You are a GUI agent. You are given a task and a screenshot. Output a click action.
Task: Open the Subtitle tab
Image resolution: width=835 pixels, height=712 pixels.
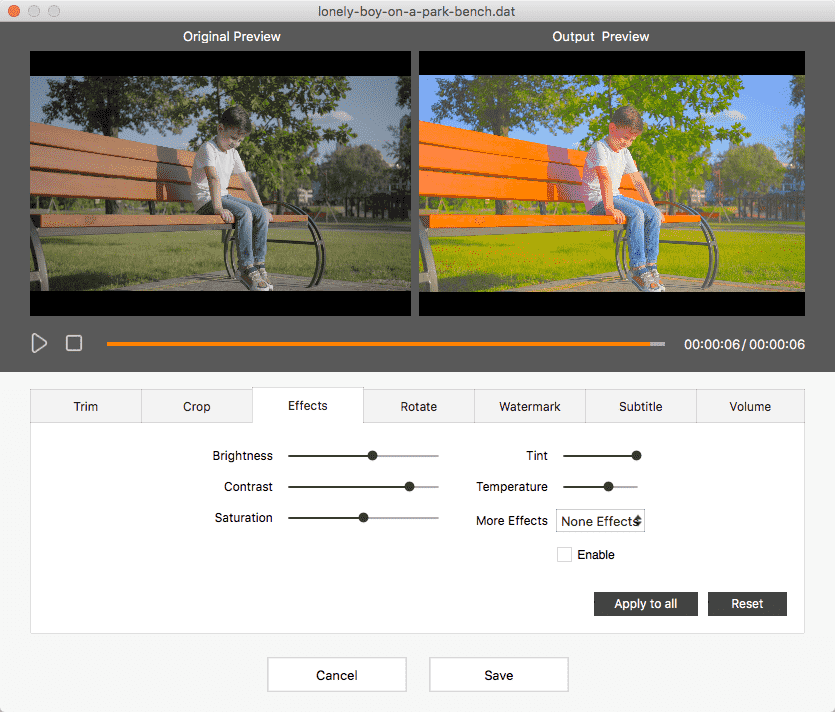(640, 406)
